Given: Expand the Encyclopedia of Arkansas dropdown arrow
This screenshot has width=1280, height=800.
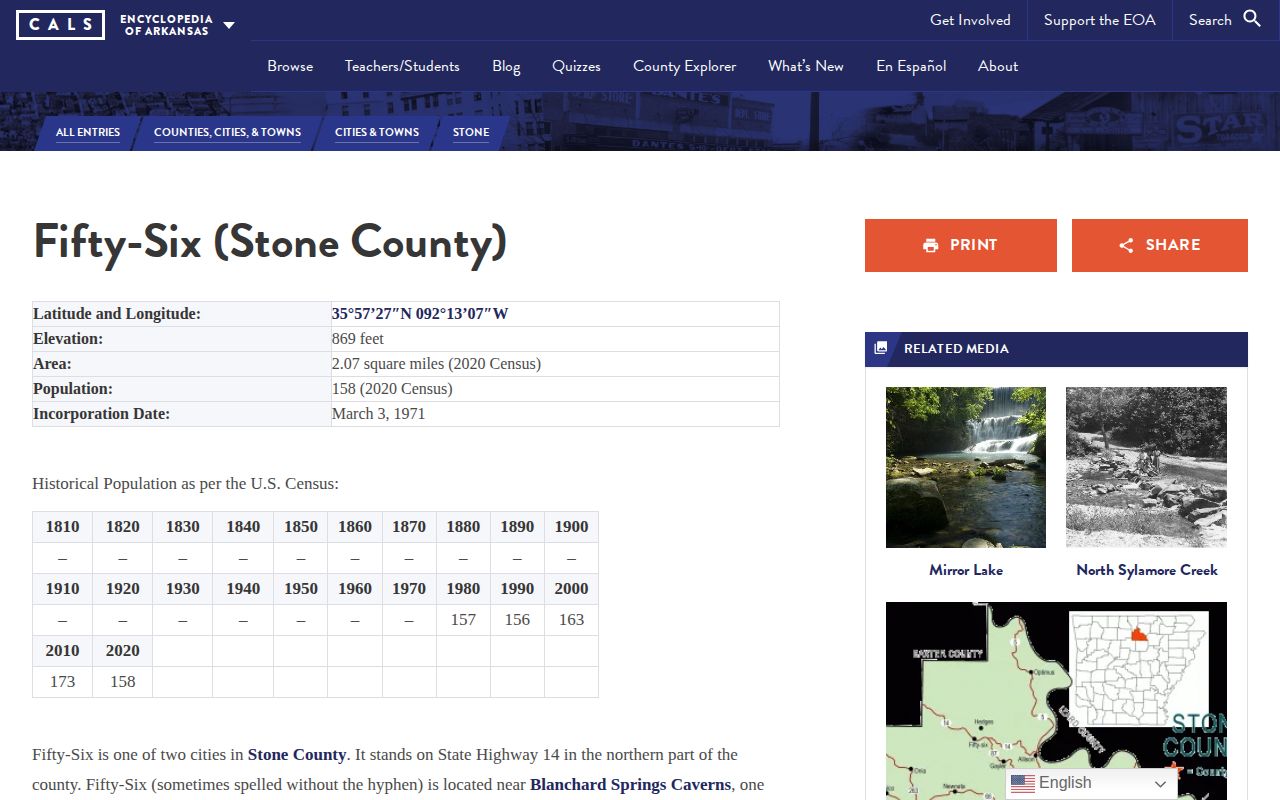Looking at the screenshot, I should click(229, 25).
